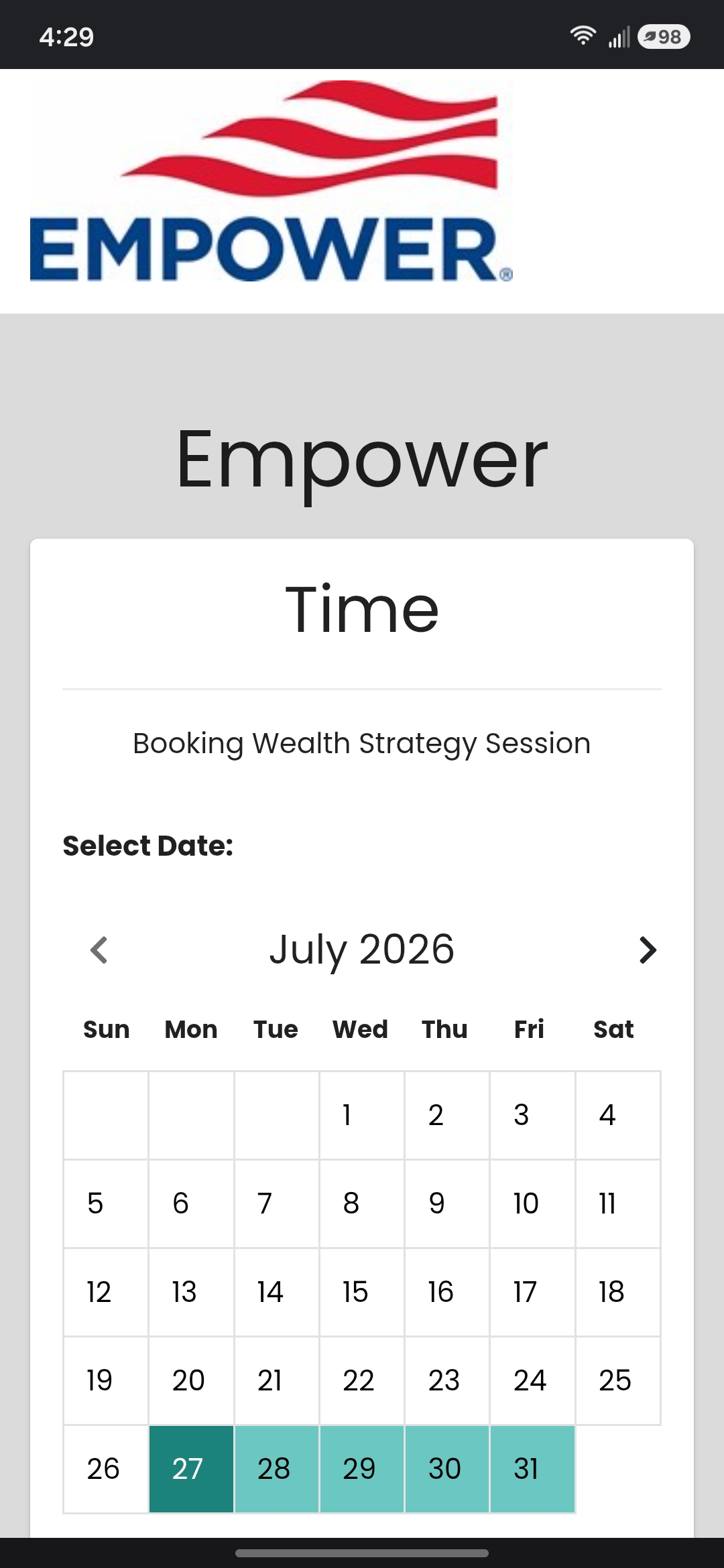Tap the Booking Wealth Strategy Session text

pyautogui.click(x=362, y=744)
